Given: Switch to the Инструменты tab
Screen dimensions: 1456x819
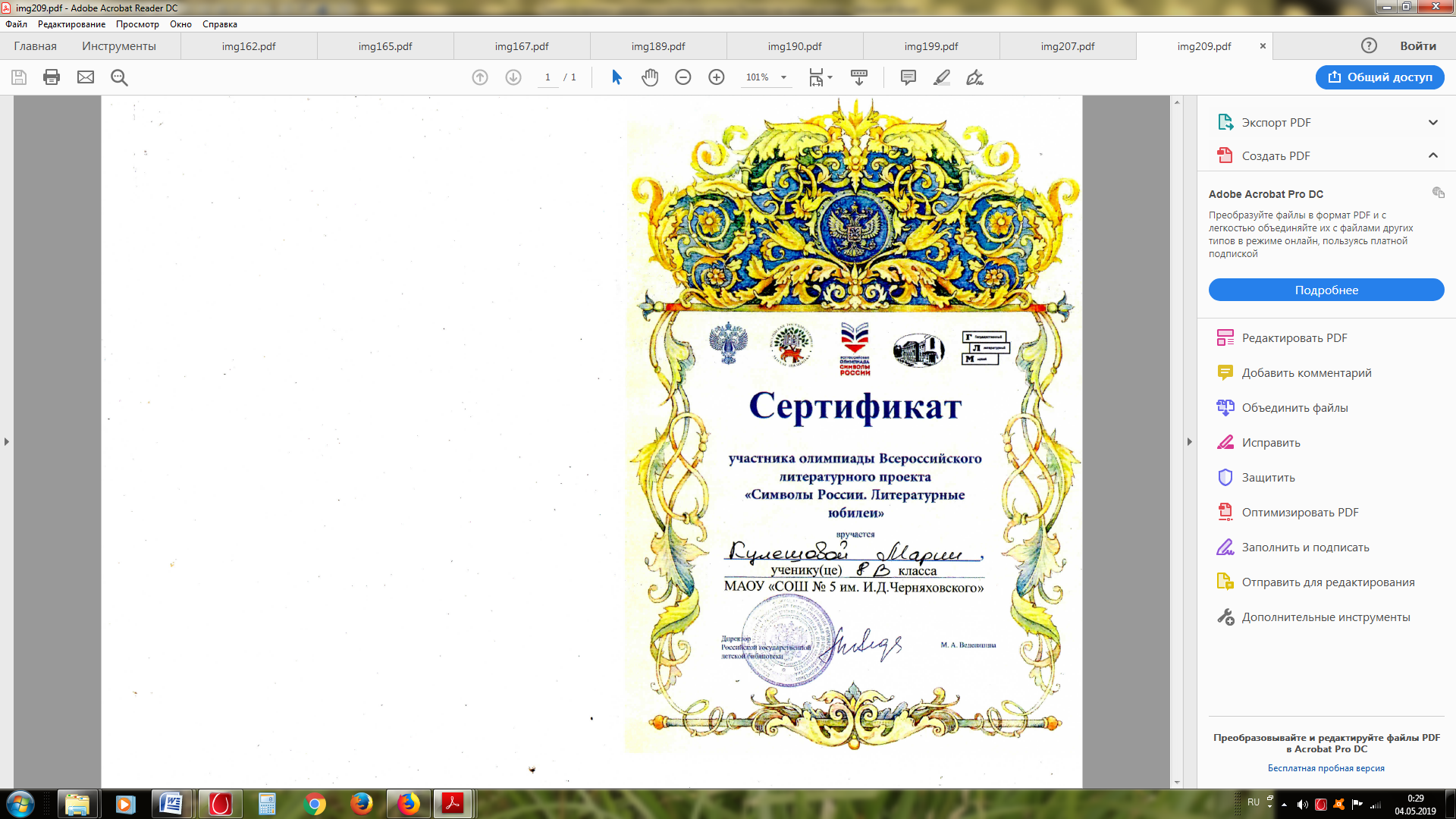Looking at the screenshot, I should (119, 46).
